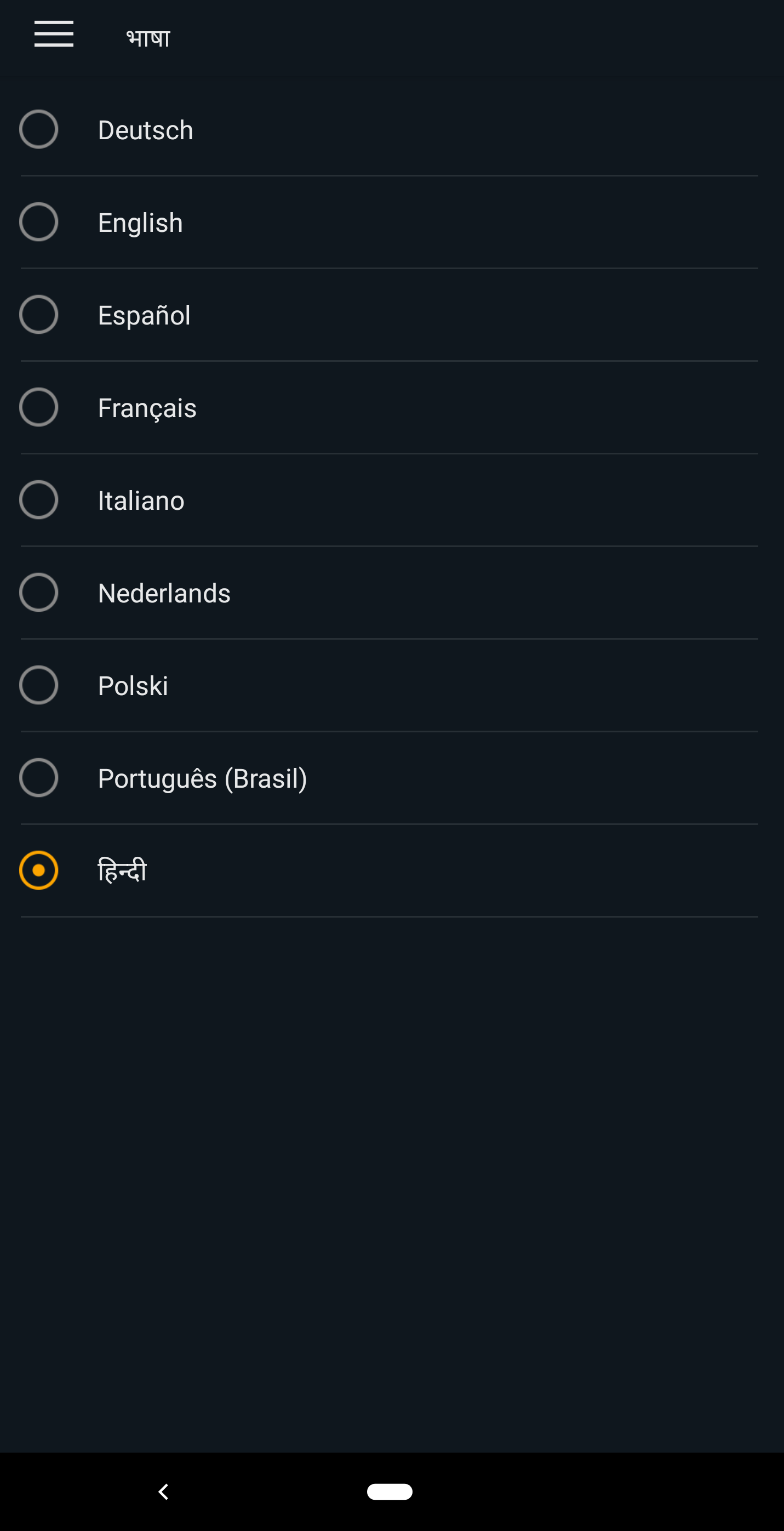Pick the Français radio button
This screenshot has width=784, height=1531.
38,408
